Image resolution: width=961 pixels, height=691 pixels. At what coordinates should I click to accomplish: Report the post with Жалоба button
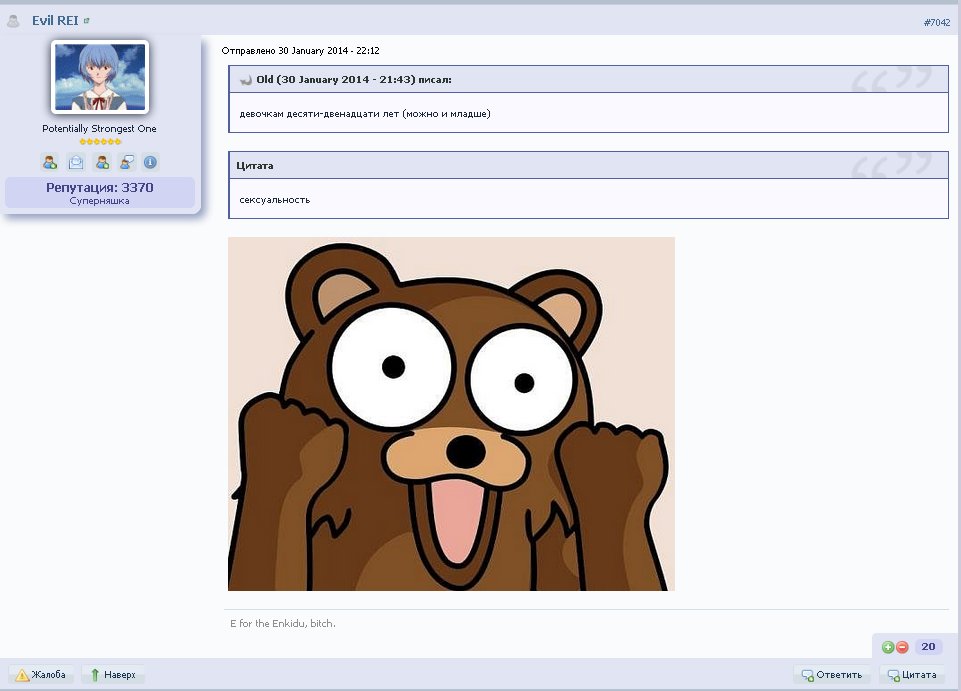point(41,675)
